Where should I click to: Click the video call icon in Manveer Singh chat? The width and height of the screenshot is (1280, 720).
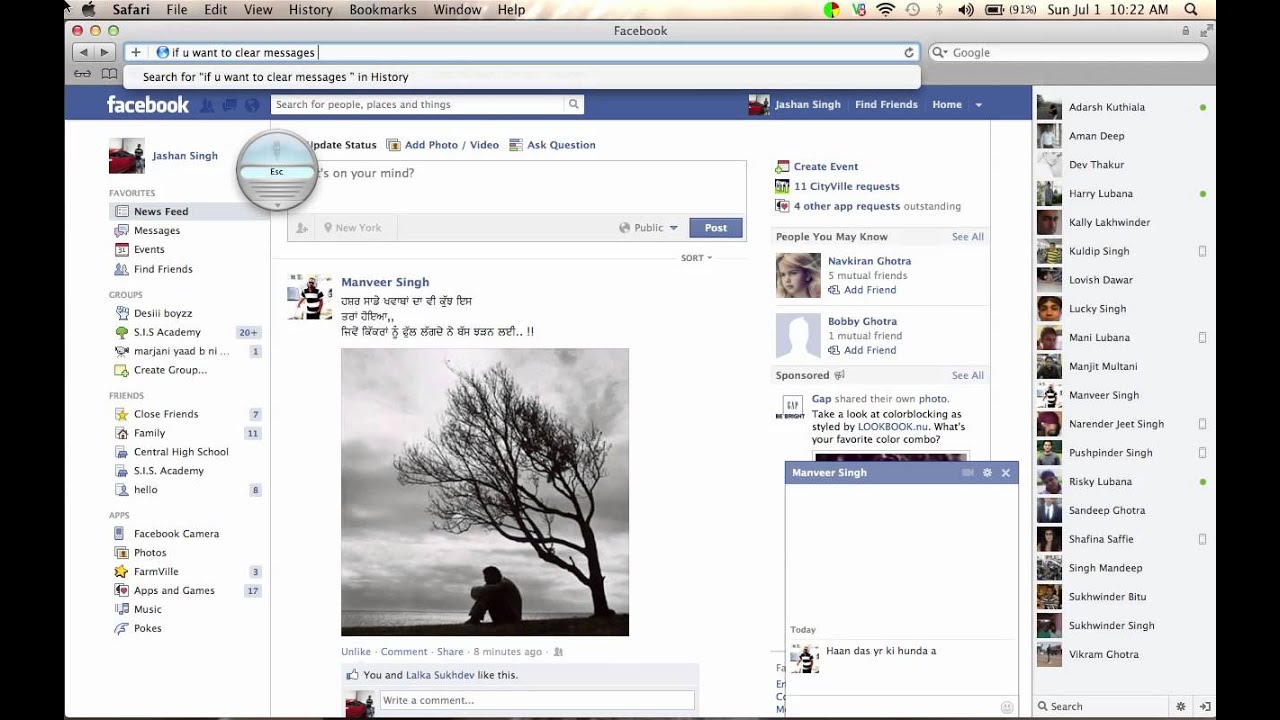coord(967,472)
